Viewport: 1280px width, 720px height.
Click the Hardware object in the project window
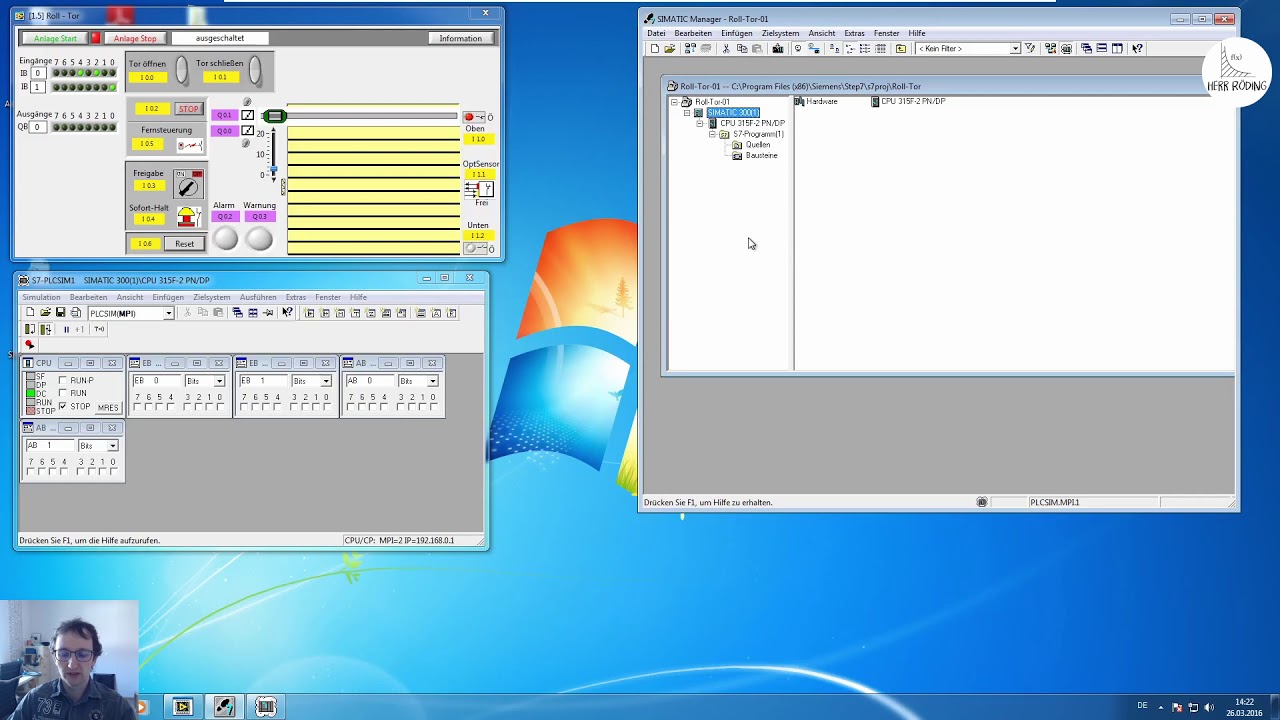(x=816, y=101)
